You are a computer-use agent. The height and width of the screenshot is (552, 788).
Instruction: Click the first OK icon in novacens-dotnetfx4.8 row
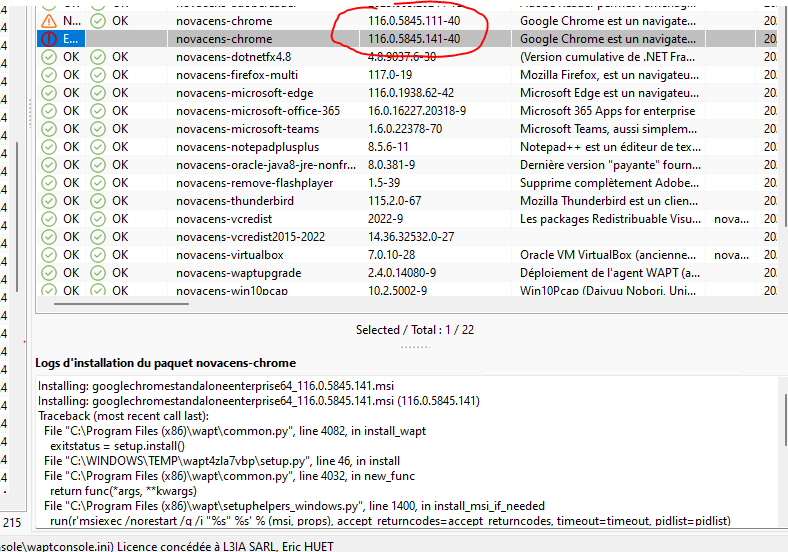pos(49,57)
